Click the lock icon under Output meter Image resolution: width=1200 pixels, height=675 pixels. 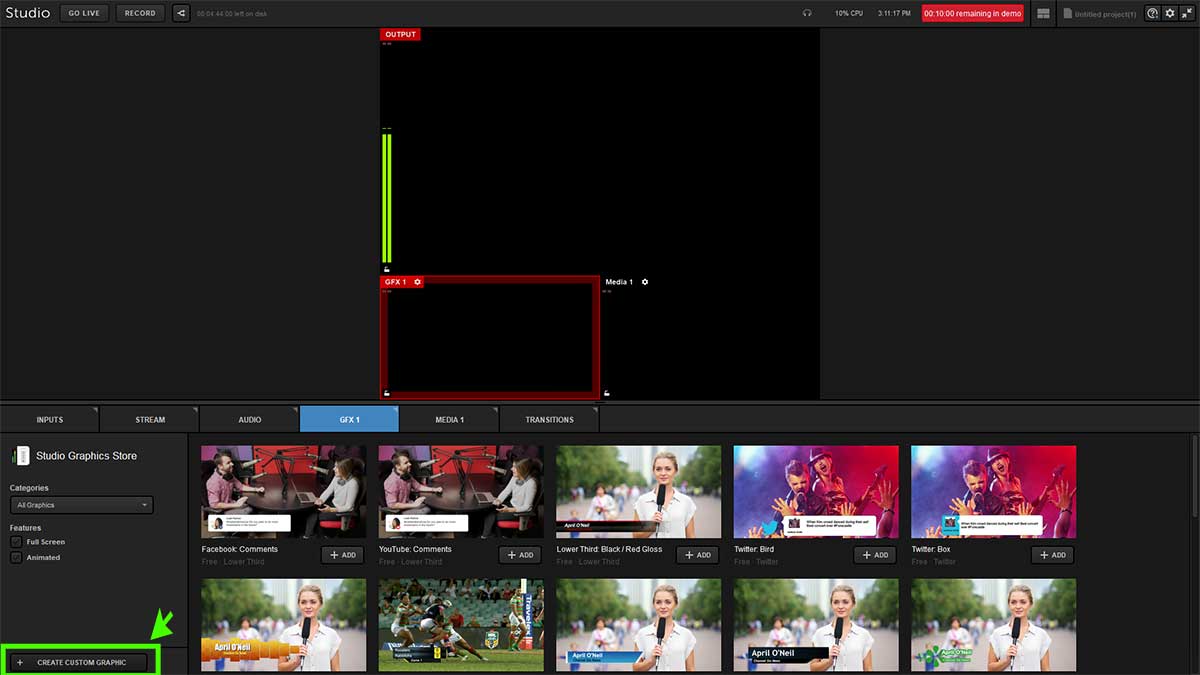[x=386, y=269]
